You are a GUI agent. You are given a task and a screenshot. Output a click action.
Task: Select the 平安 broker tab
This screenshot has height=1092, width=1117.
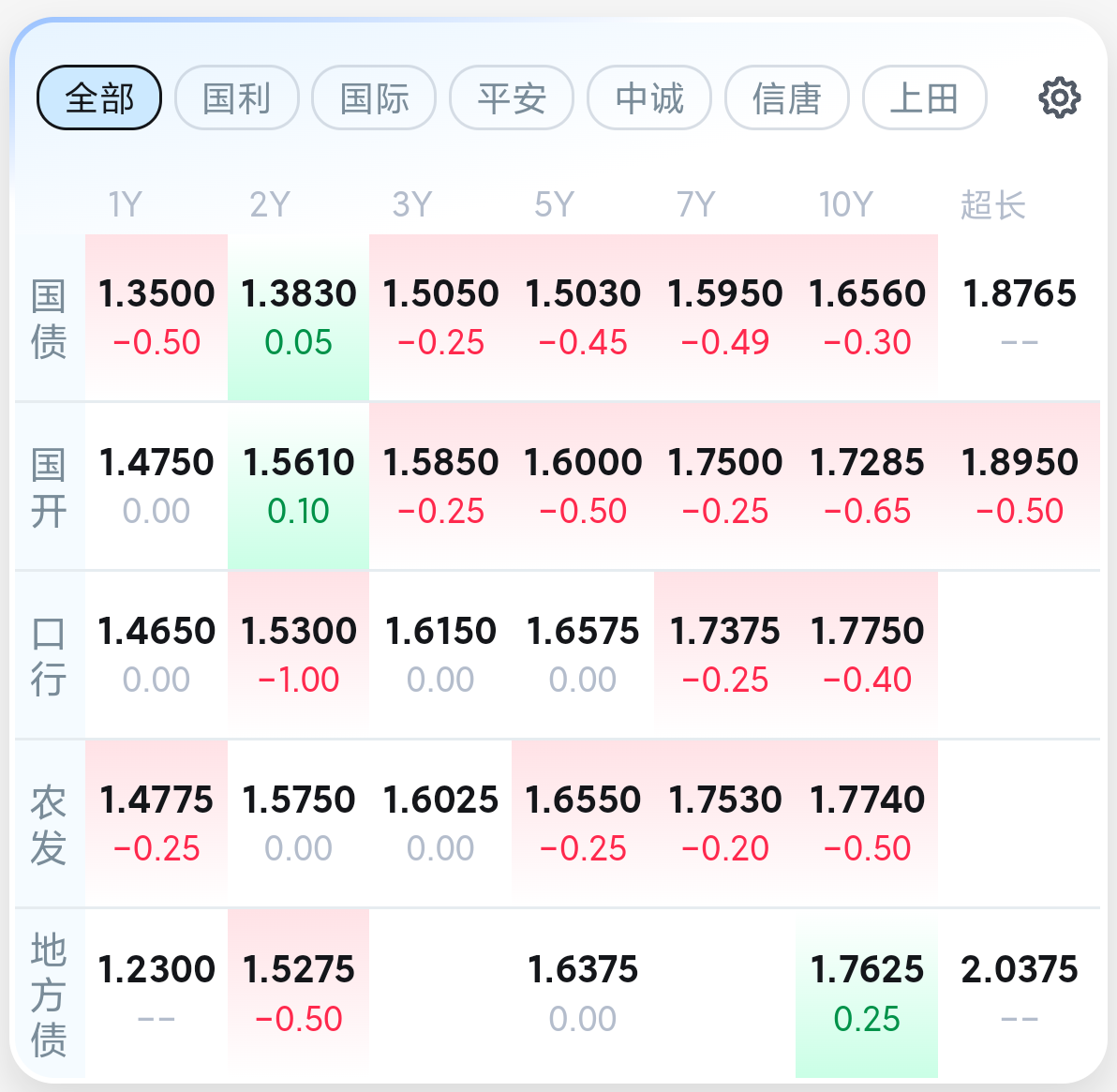point(512,97)
